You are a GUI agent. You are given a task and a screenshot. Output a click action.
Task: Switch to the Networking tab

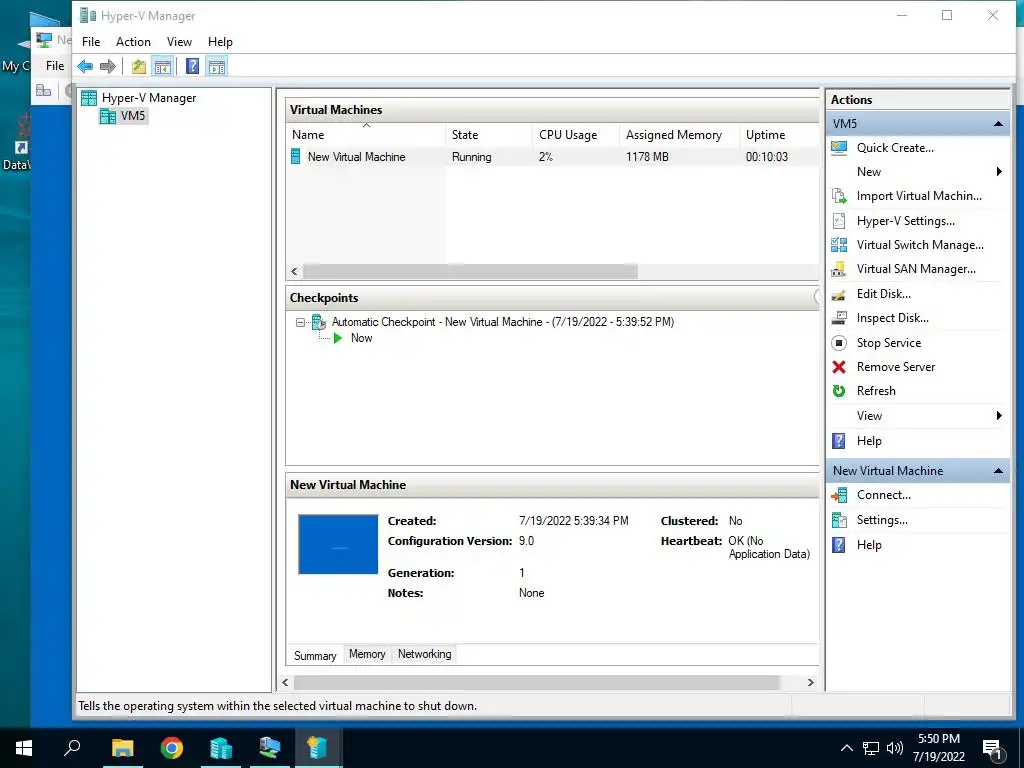point(424,654)
